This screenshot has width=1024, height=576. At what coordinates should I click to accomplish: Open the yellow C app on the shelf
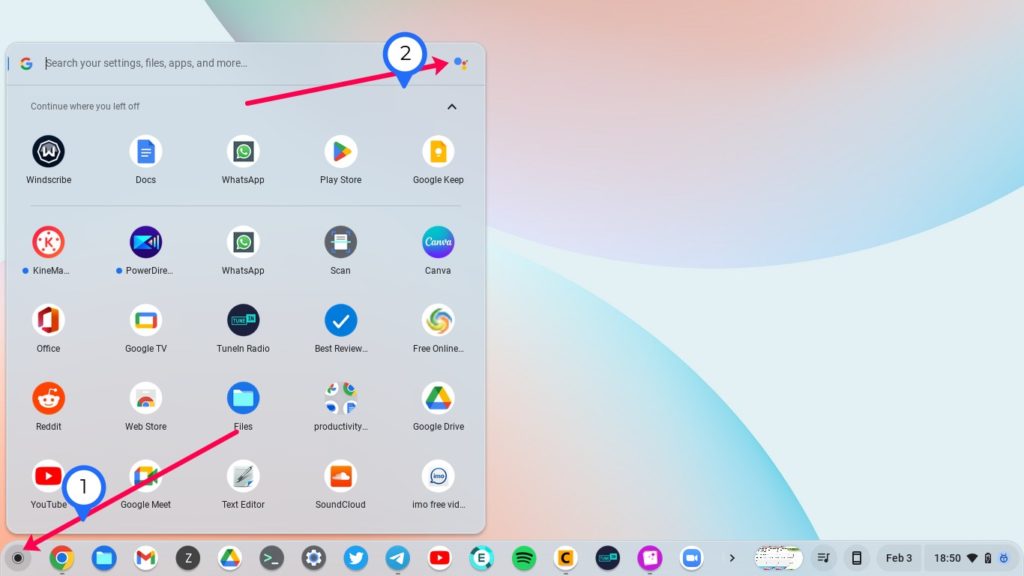[x=566, y=558]
